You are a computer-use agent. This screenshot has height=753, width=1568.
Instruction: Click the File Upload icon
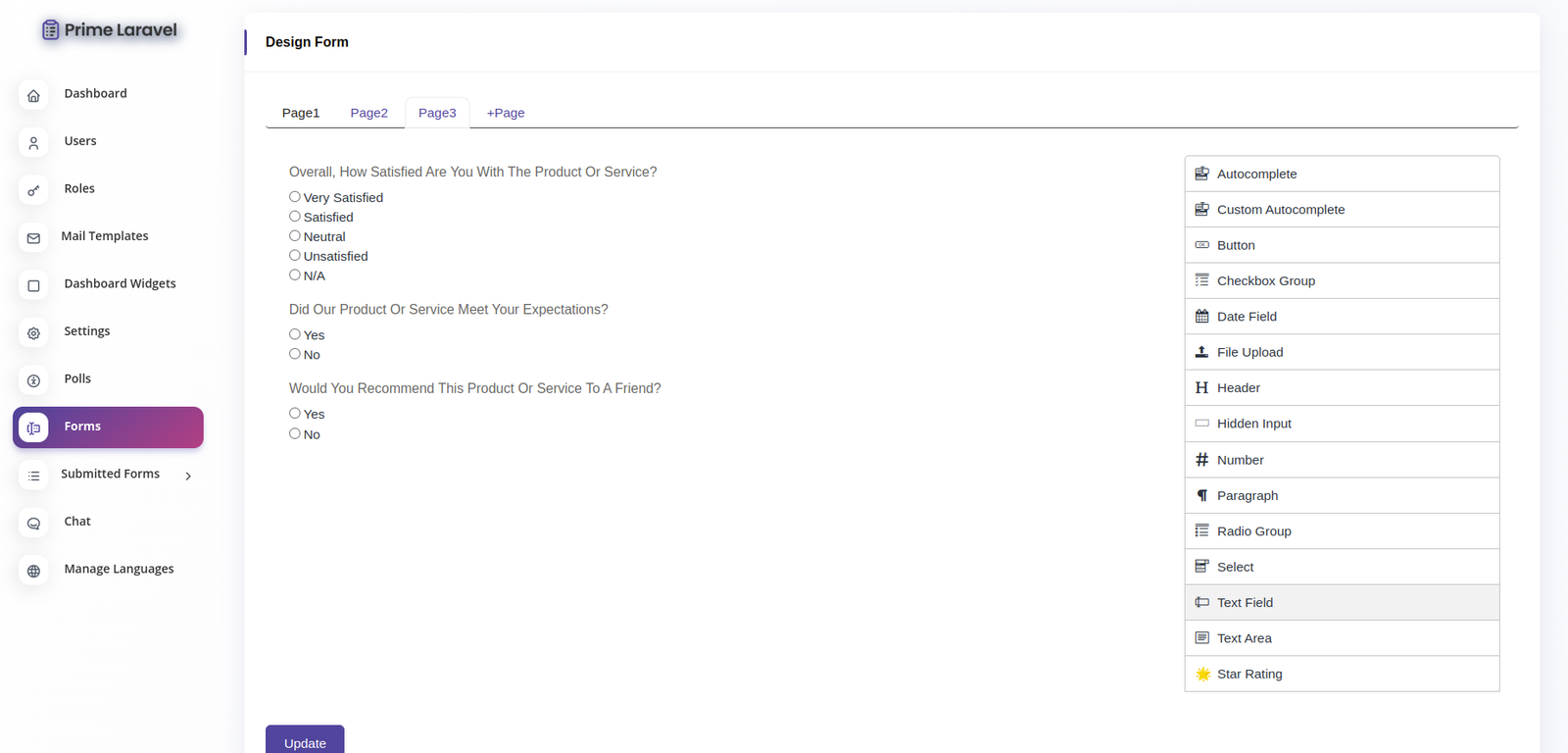pyautogui.click(x=1201, y=352)
